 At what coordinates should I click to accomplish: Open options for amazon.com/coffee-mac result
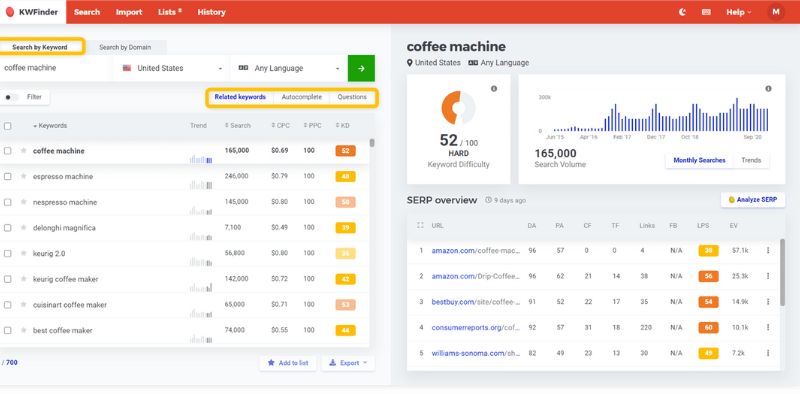coord(768,251)
